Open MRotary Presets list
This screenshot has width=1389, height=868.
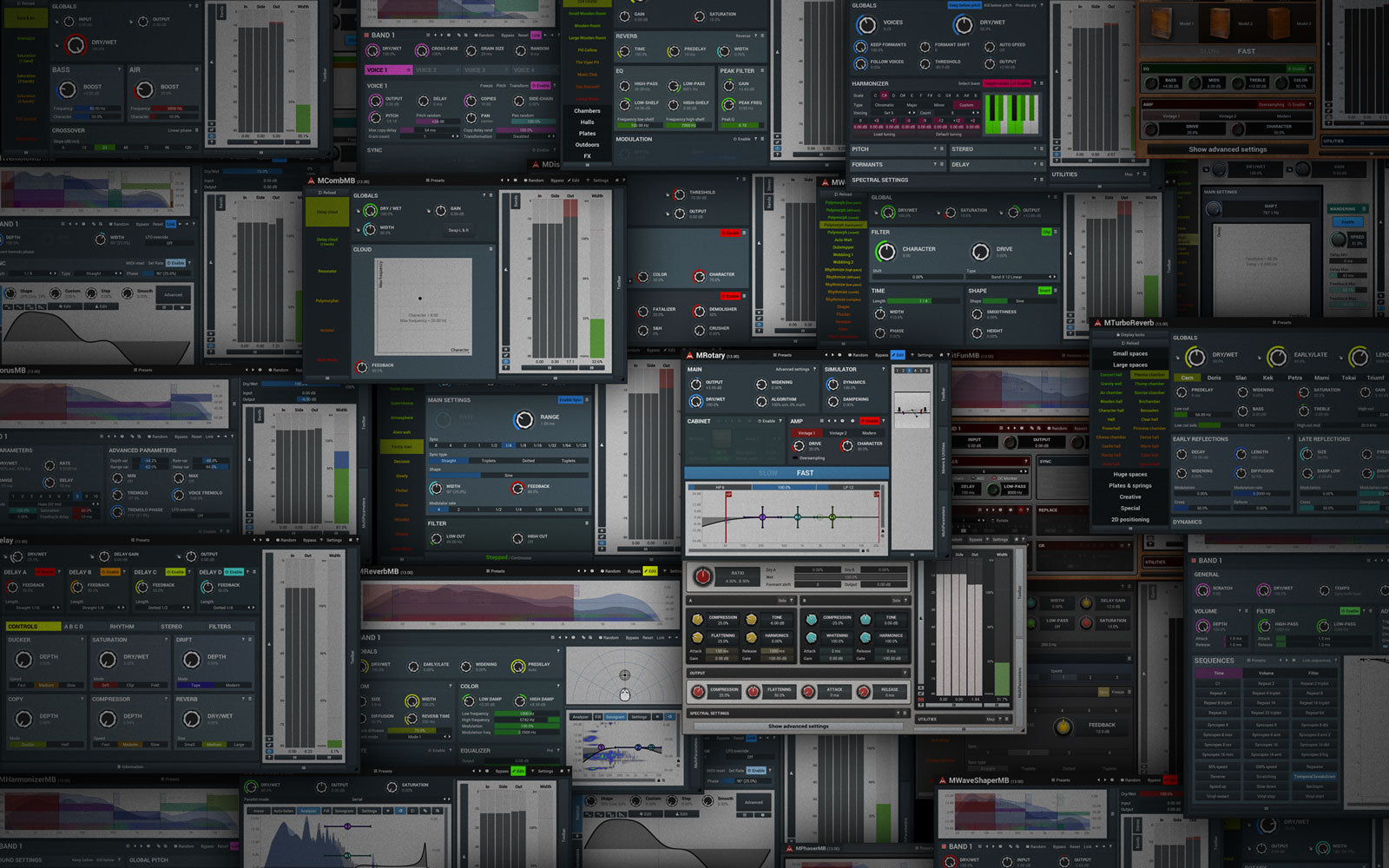784,355
